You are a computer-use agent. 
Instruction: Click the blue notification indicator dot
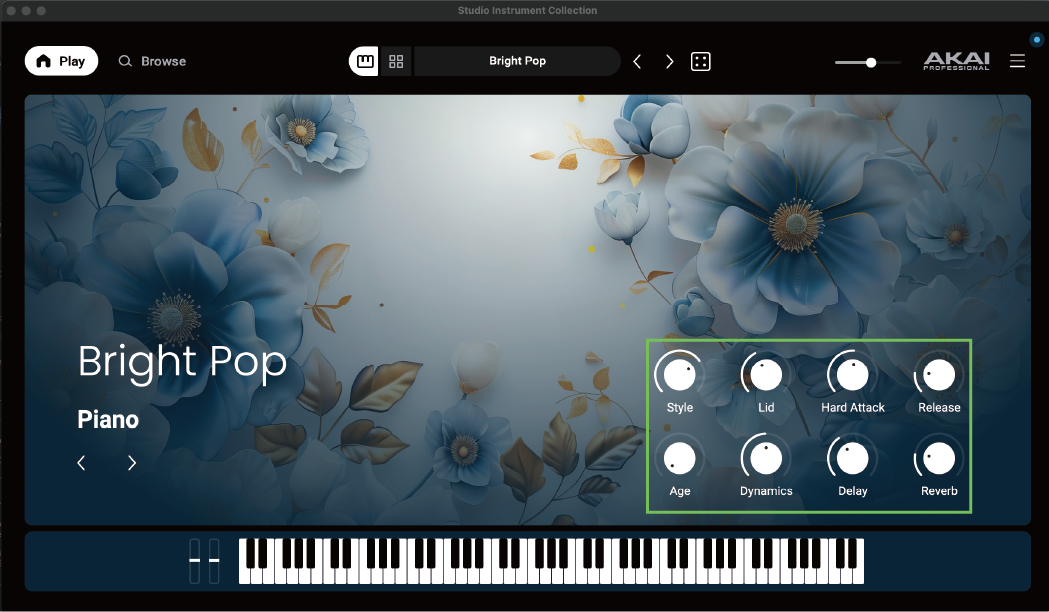pyautogui.click(x=1036, y=40)
